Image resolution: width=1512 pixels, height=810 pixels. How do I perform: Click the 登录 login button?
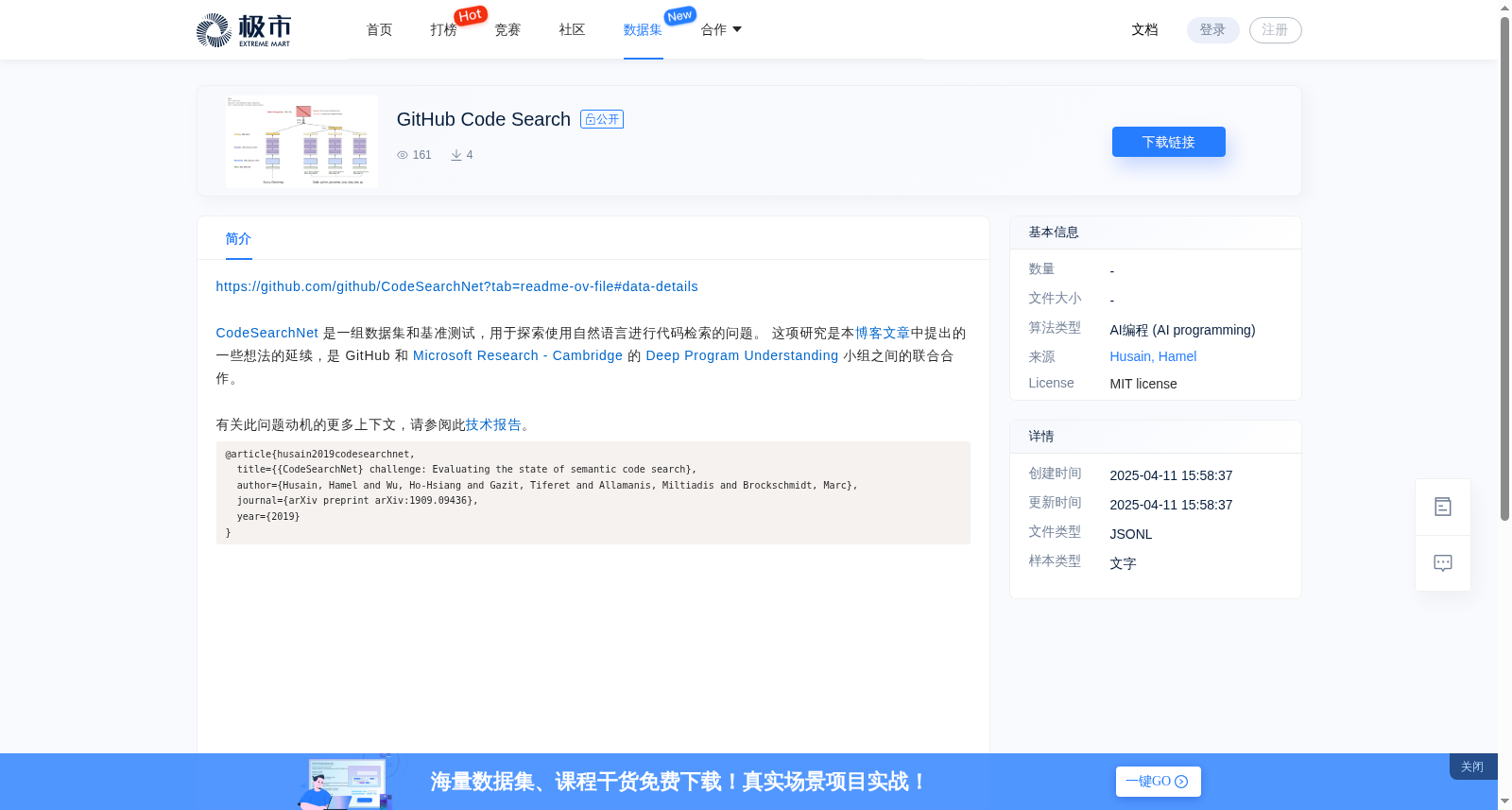[x=1212, y=30]
